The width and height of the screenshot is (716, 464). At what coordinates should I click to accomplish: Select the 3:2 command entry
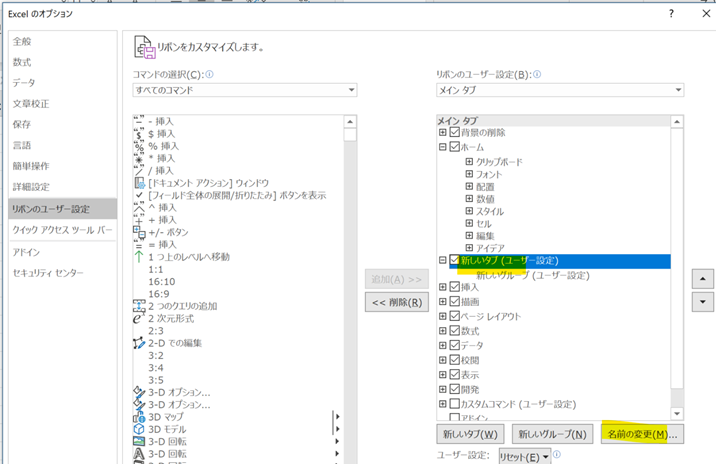pos(156,356)
